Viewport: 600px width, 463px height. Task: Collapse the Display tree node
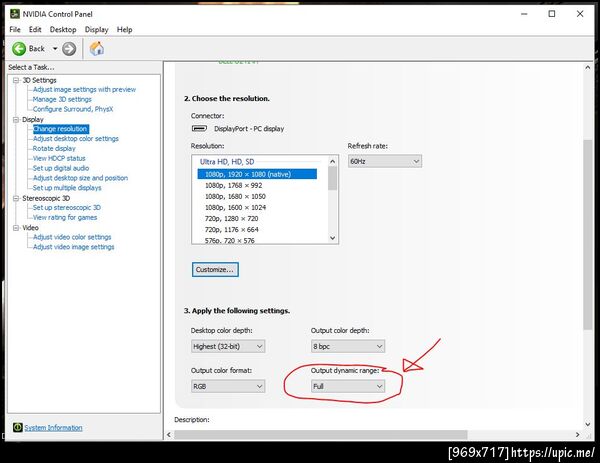point(16,120)
